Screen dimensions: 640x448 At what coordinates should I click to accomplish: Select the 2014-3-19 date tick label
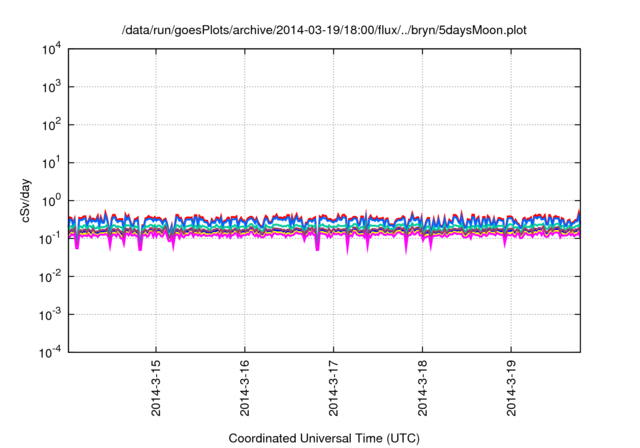click(513, 391)
